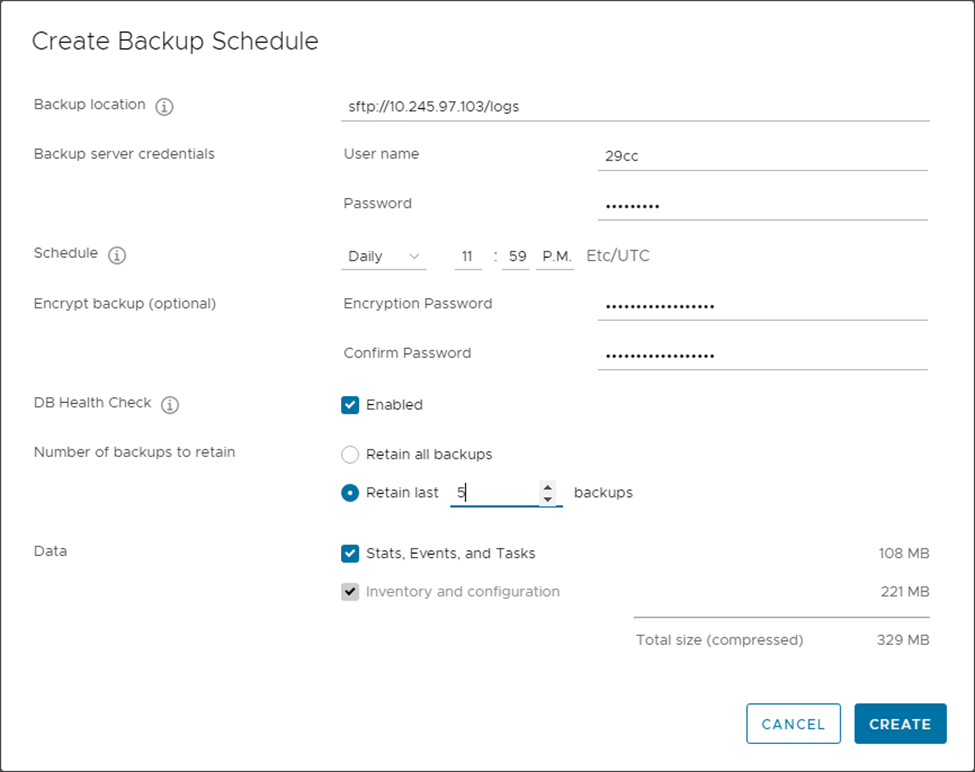Image resolution: width=975 pixels, height=772 pixels.
Task: Click the Etc/UTC timezone text
Action: tap(618, 255)
